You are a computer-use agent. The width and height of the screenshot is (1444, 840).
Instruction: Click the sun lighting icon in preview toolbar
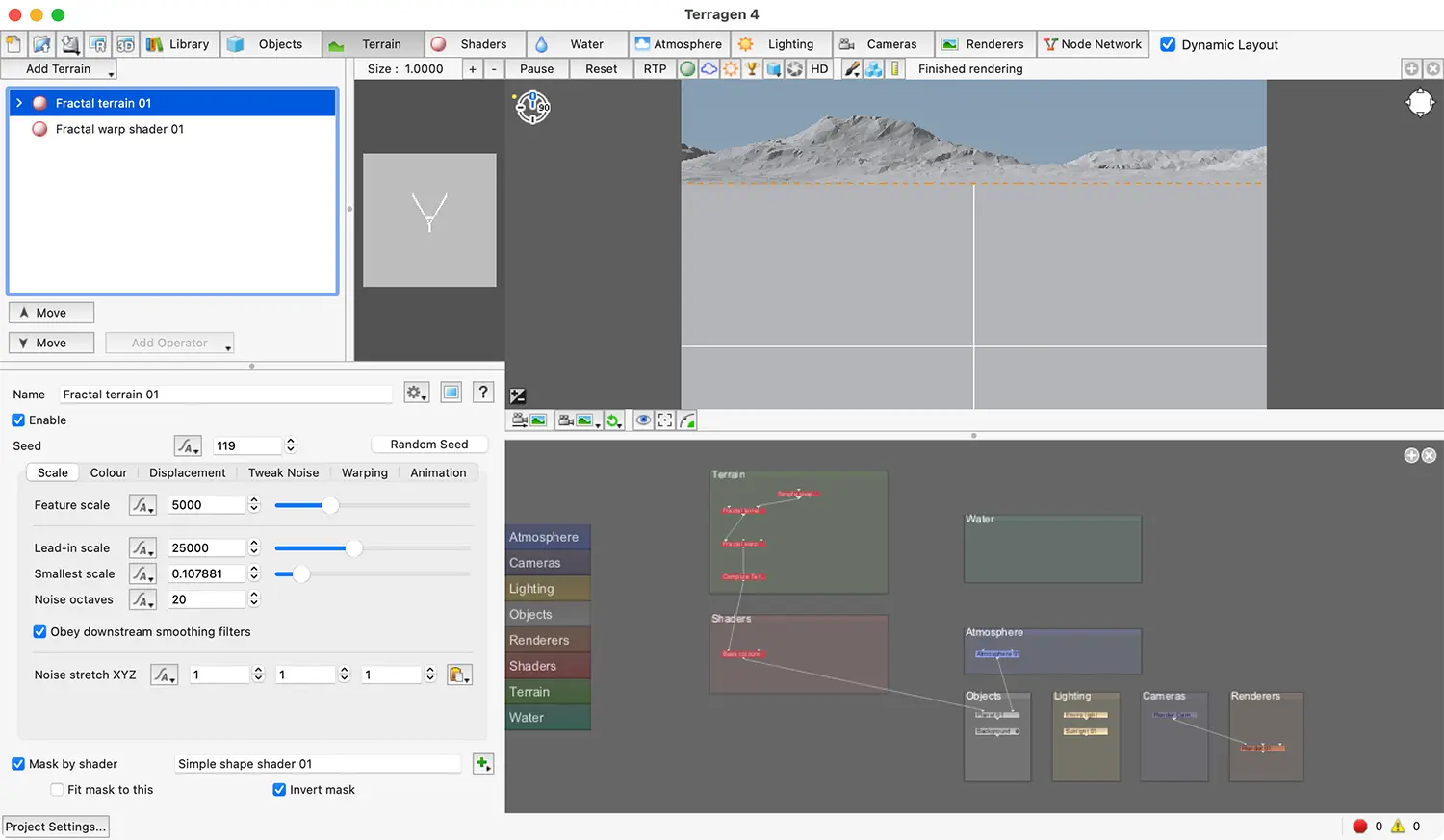coord(731,69)
